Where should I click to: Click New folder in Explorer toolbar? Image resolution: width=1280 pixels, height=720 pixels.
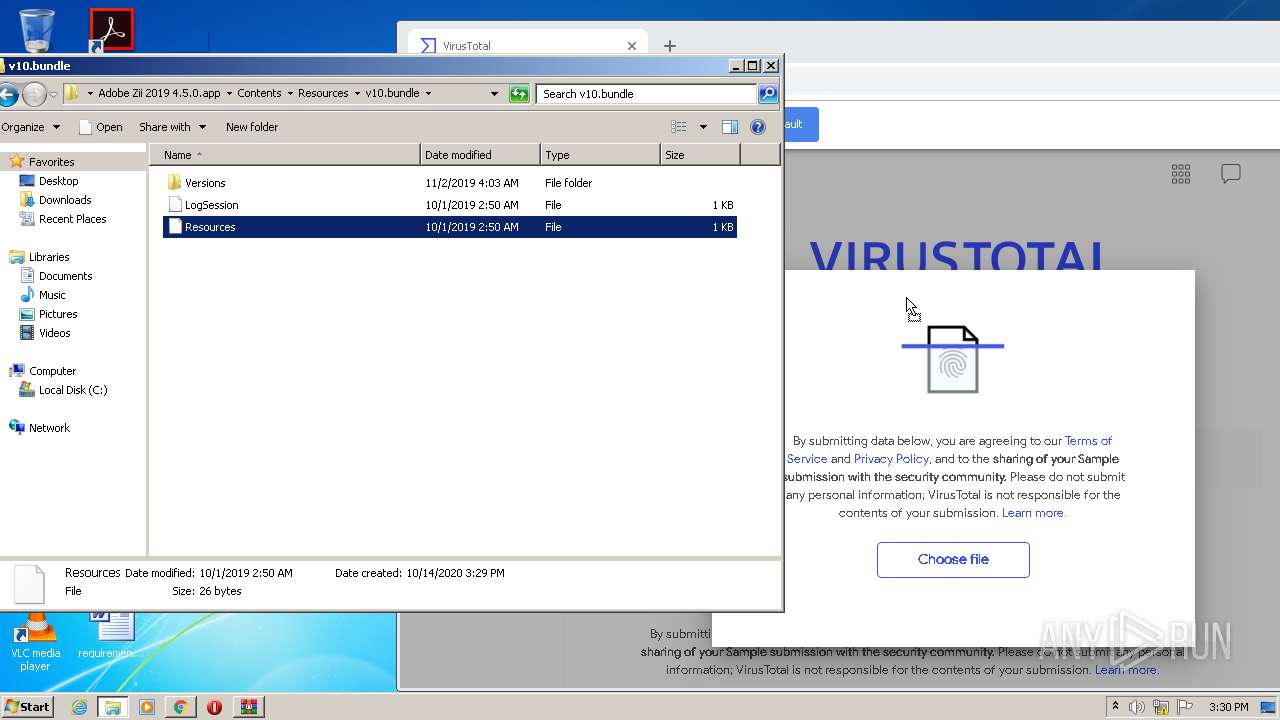click(252, 127)
